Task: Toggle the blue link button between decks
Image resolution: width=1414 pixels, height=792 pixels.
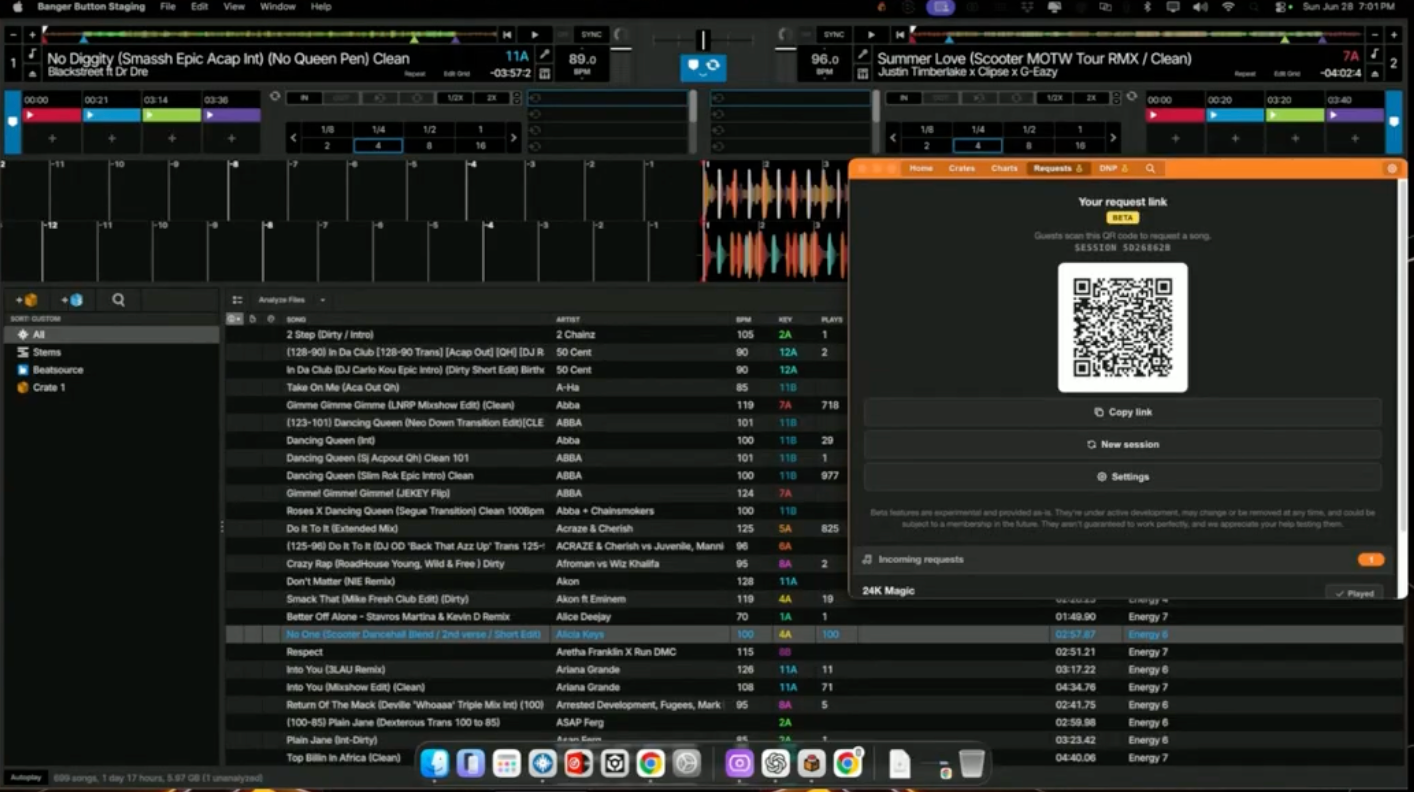Action: [x=703, y=66]
